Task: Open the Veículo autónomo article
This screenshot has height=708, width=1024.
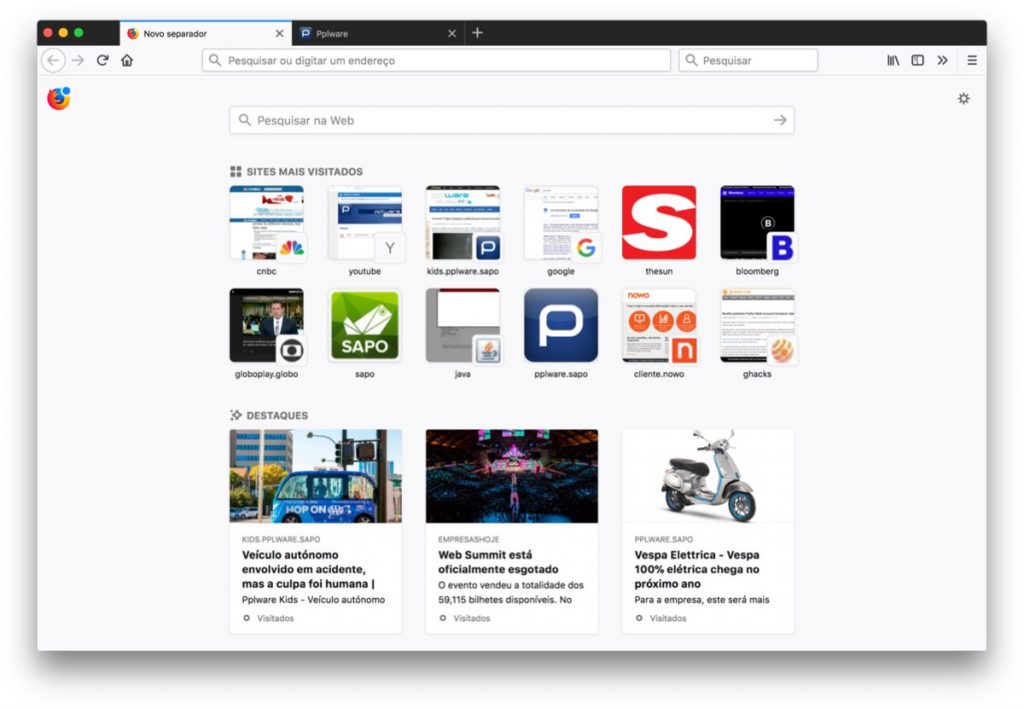Action: coord(310,569)
